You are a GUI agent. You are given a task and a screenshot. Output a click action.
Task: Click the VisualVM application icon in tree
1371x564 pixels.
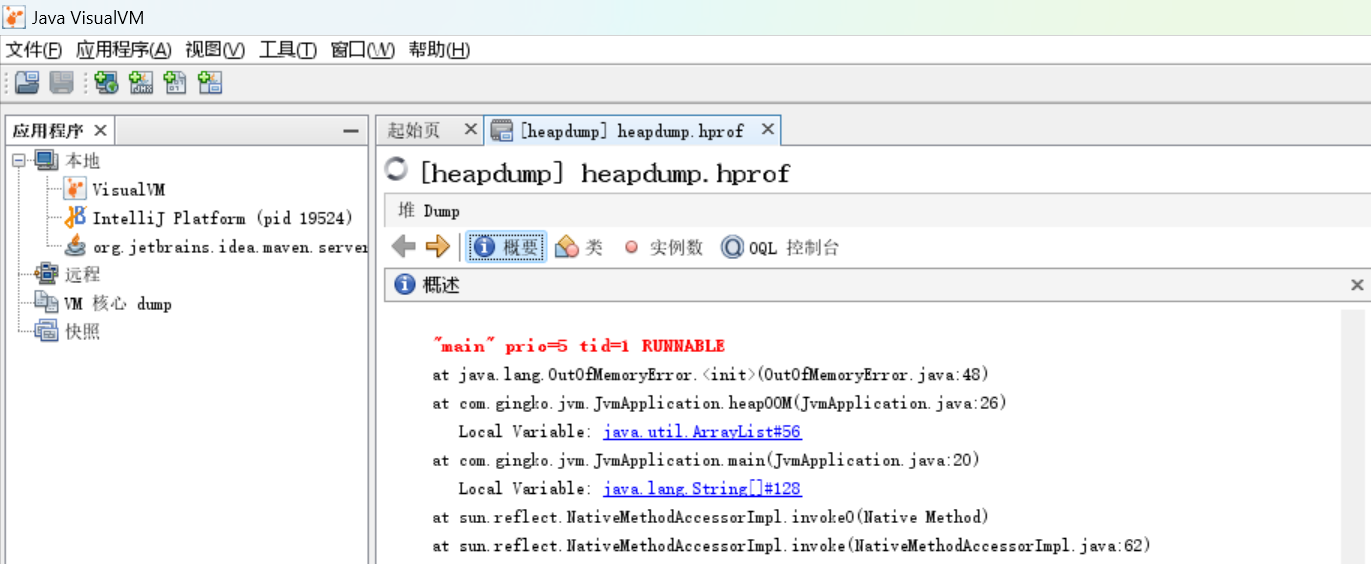[75, 189]
